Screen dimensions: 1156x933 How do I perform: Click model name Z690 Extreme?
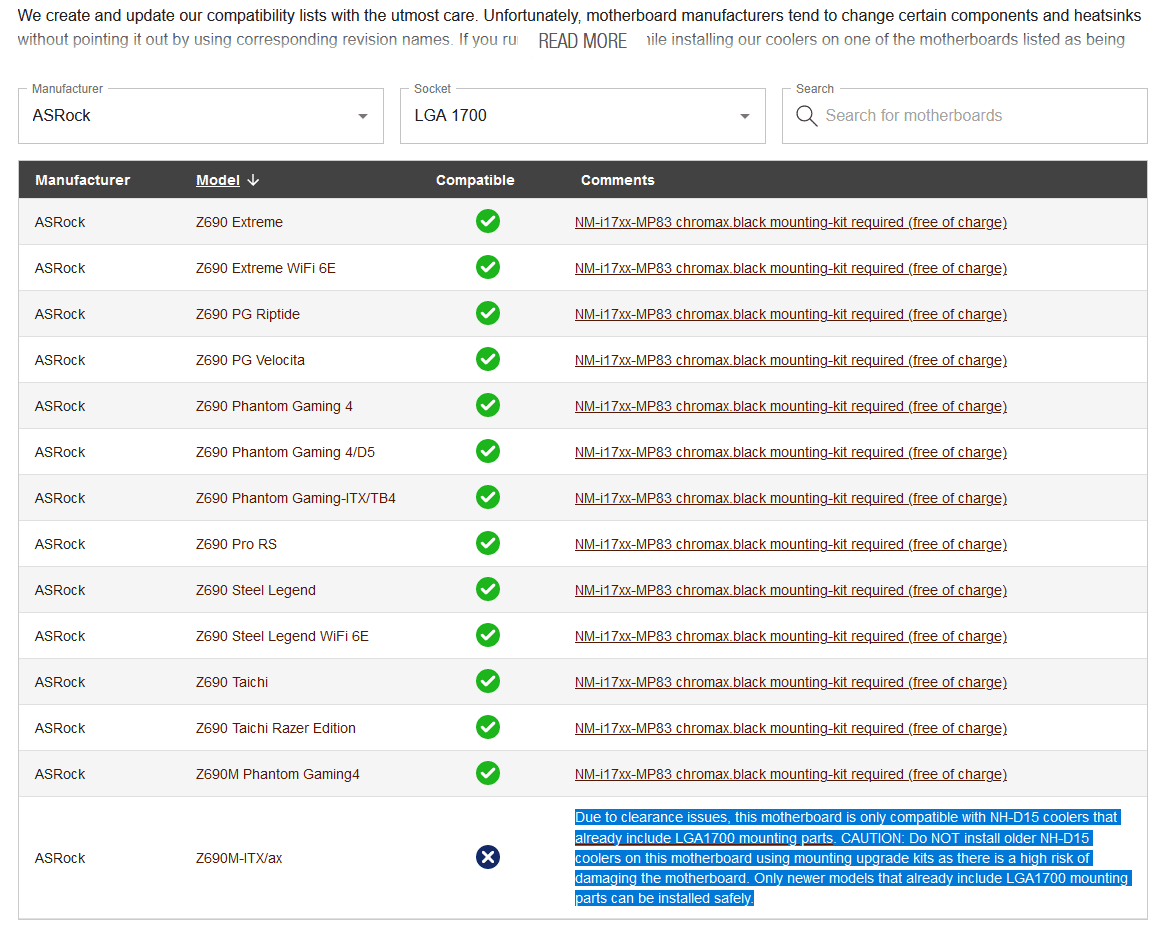coord(239,222)
